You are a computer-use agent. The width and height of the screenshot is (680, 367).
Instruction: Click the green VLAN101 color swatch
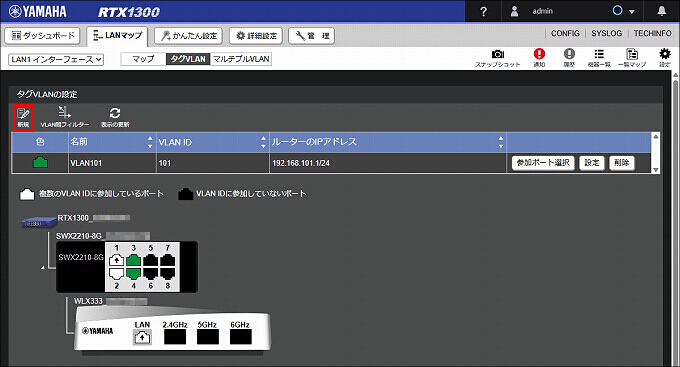[40, 162]
